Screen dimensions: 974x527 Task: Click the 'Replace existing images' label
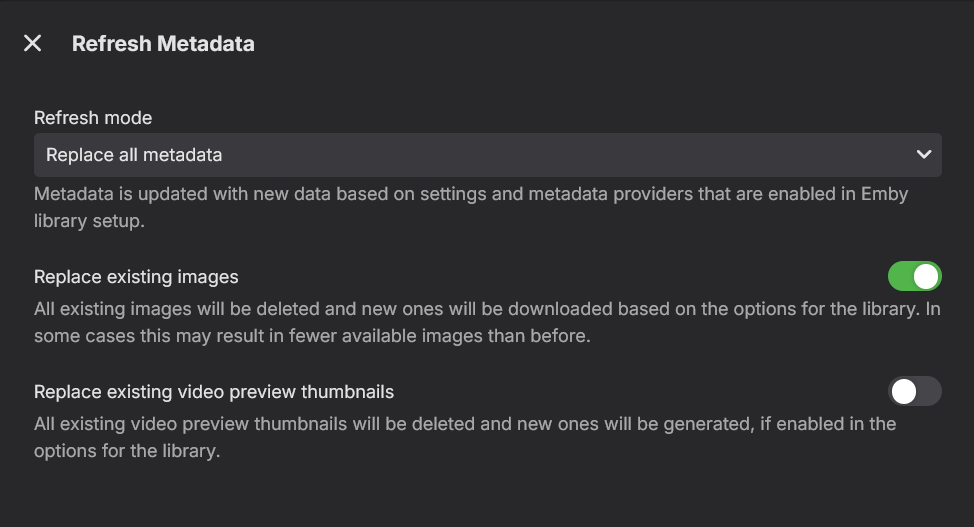(x=136, y=277)
